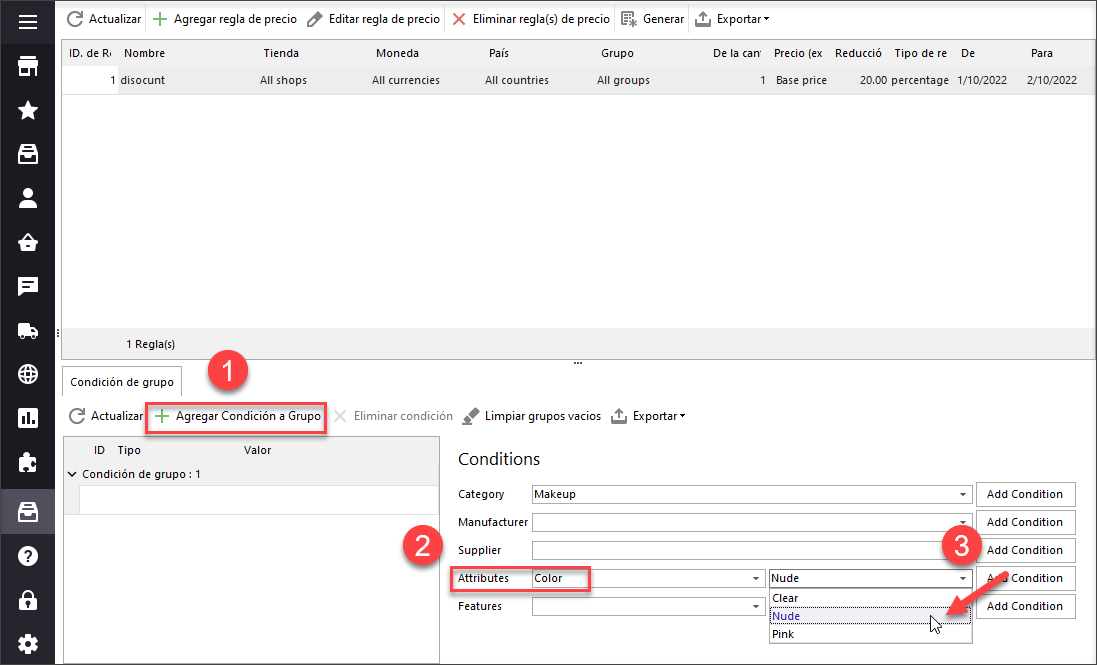1097x665 pixels.
Task: Open the bar chart statistics icon
Action: pyautogui.click(x=28, y=418)
